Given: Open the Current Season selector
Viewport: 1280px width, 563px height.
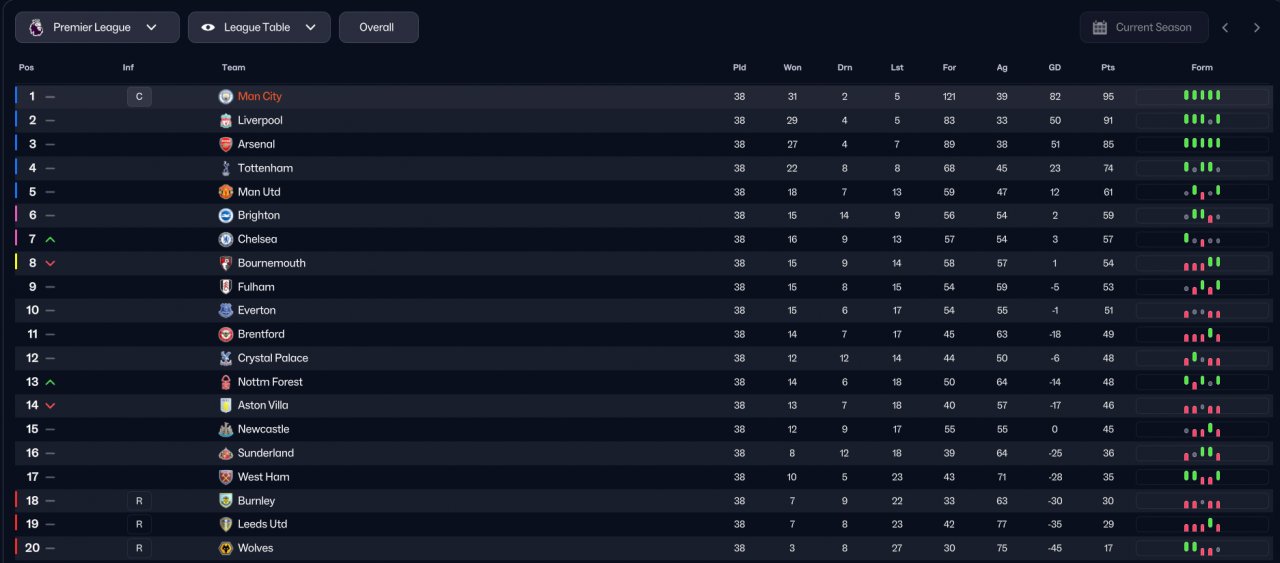Looking at the screenshot, I should pyautogui.click(x=1144, y=28).
